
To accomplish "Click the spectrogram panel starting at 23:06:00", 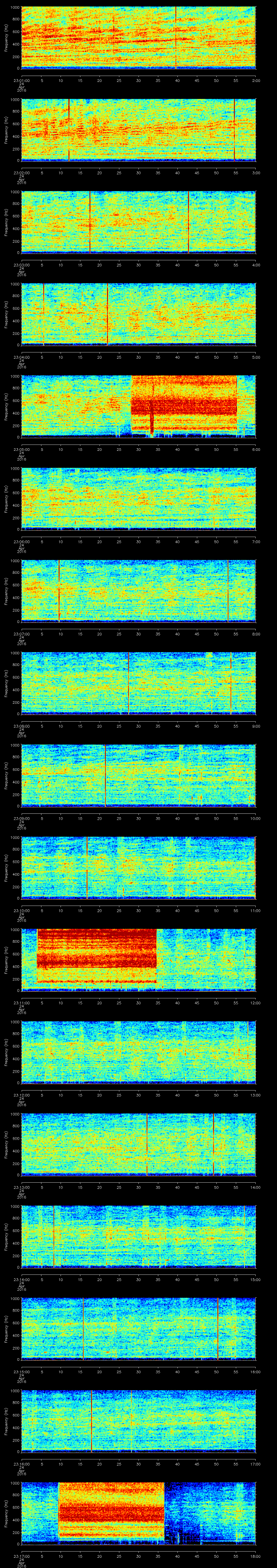I will tap(139, 499).
